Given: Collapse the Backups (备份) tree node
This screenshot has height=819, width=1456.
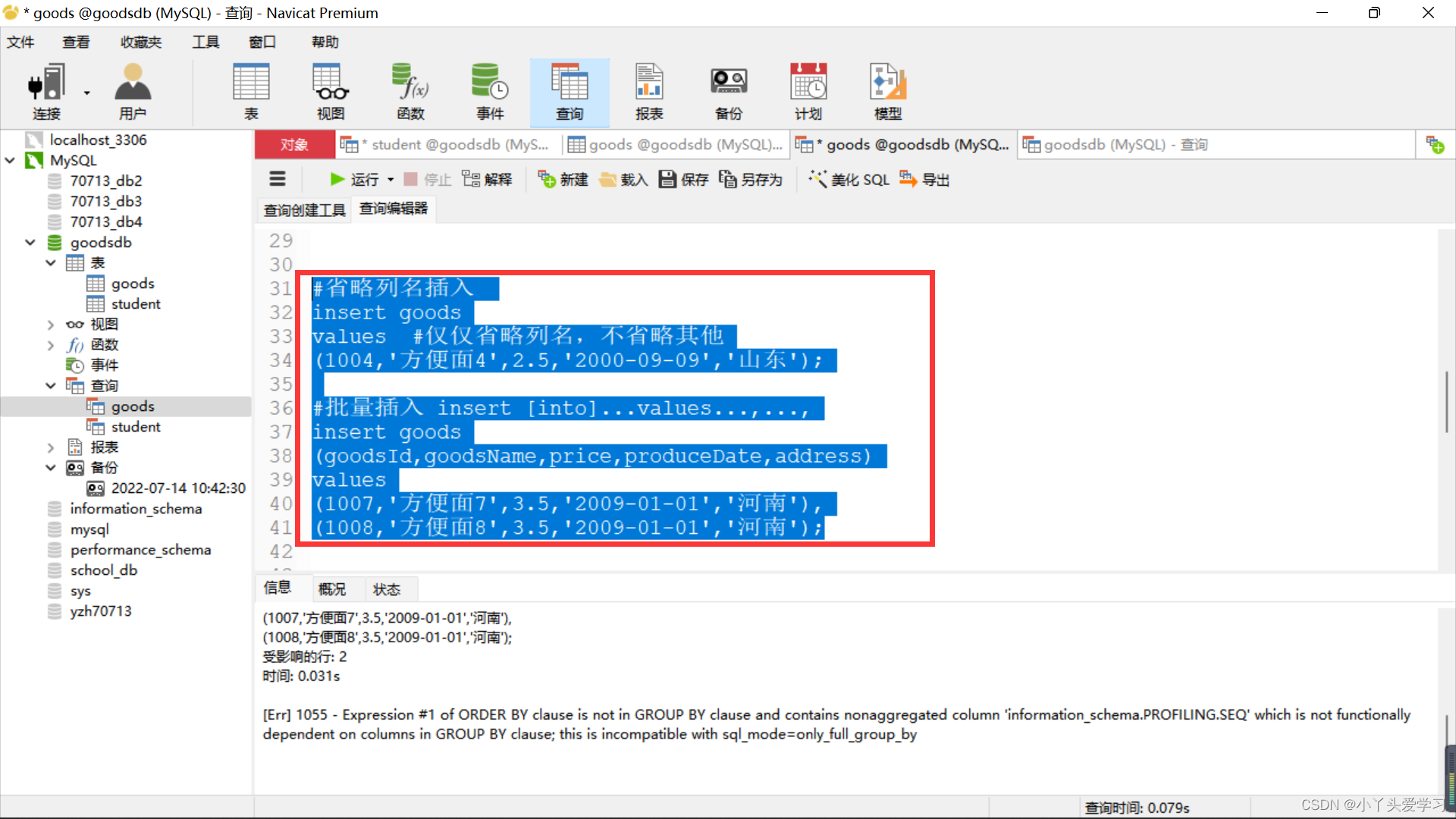Looking at the screenshot, I should click(51, 468).
